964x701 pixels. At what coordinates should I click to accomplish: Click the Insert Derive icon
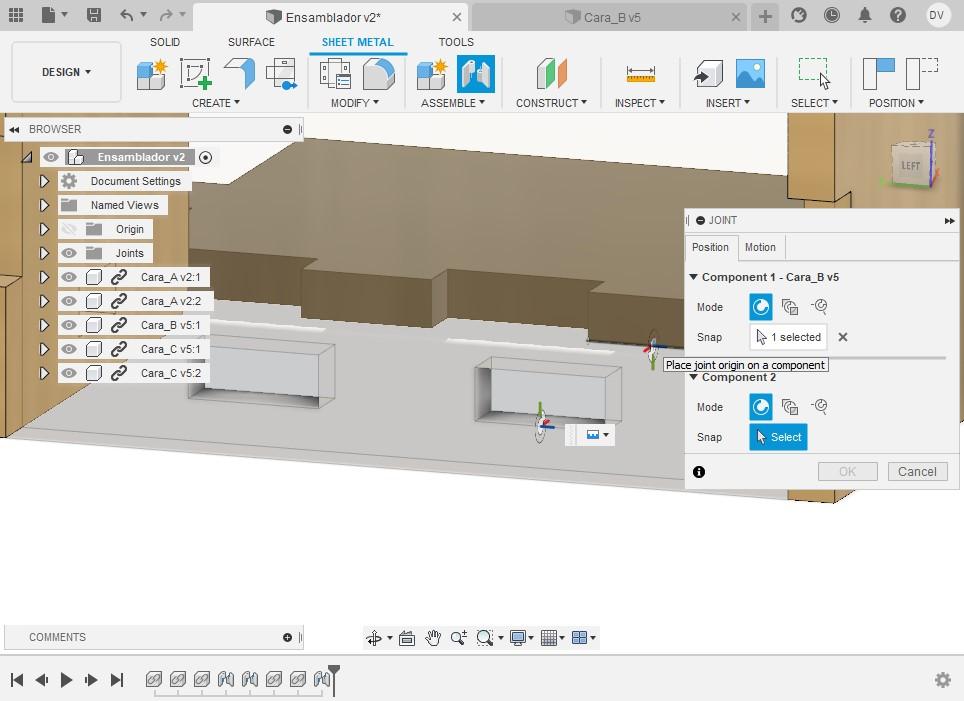click(x=708, y=74)
